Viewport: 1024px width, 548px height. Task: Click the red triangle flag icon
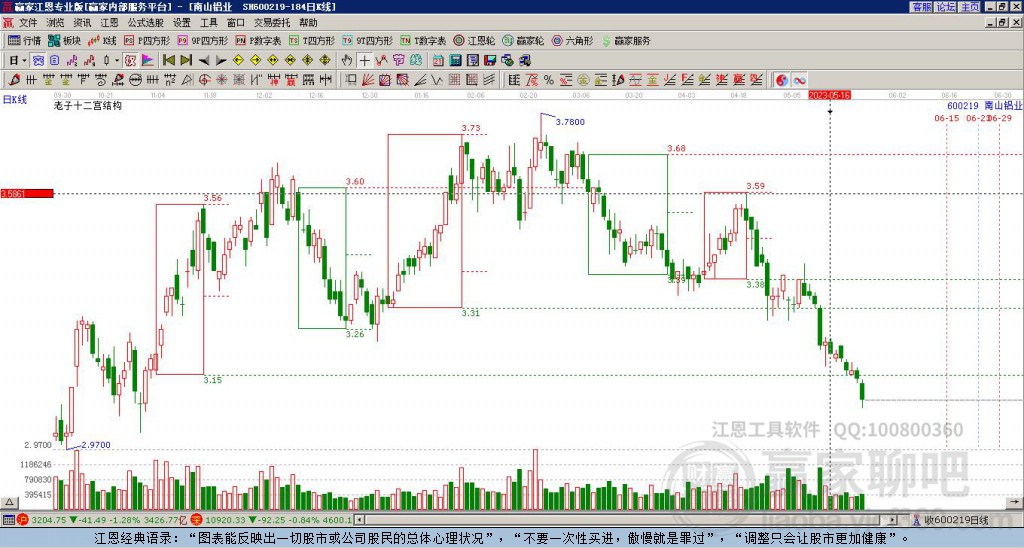(x=148, y=60)
